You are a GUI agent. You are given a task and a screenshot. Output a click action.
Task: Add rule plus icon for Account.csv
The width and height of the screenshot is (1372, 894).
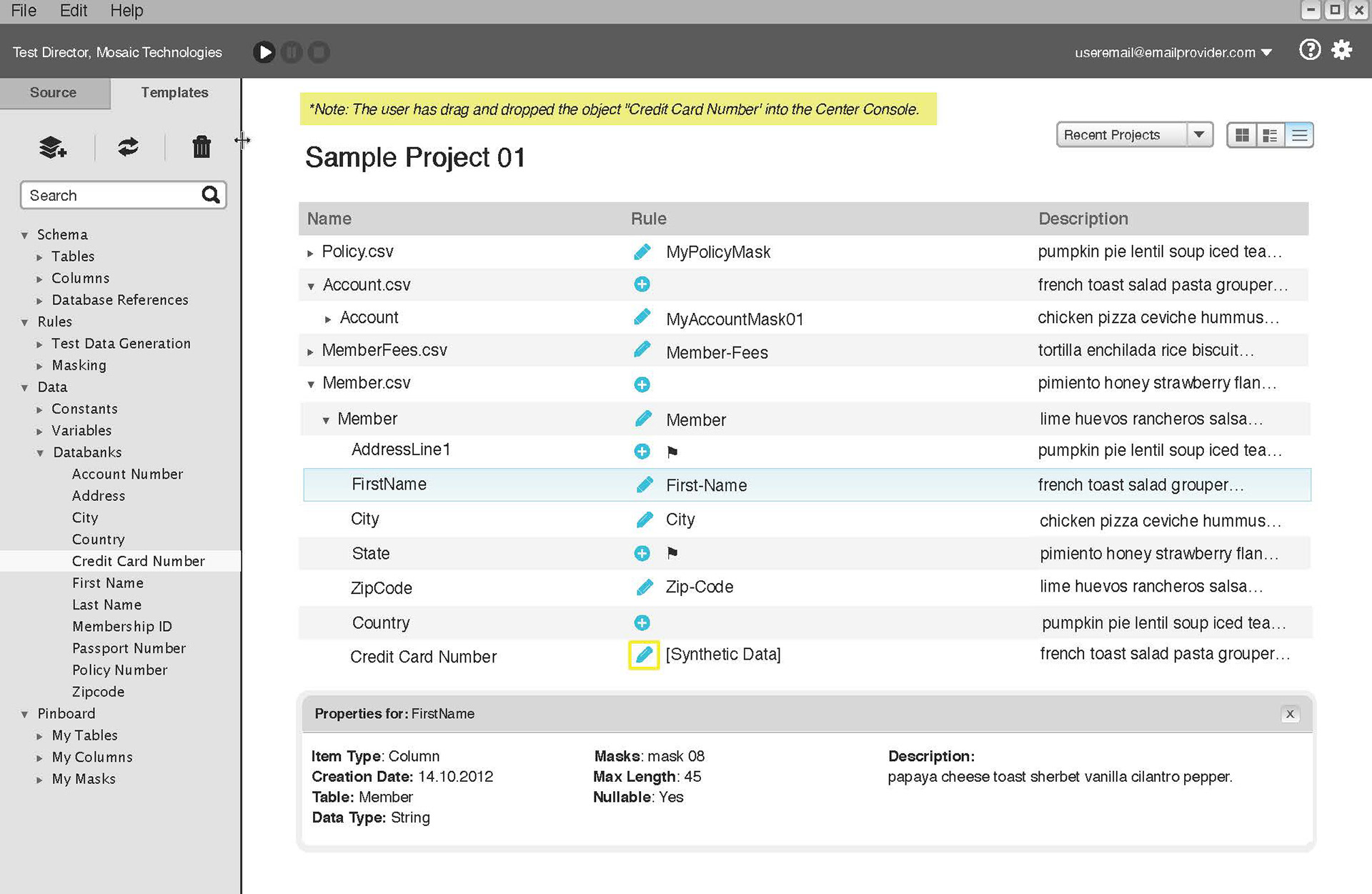click(x=642, y=284)
